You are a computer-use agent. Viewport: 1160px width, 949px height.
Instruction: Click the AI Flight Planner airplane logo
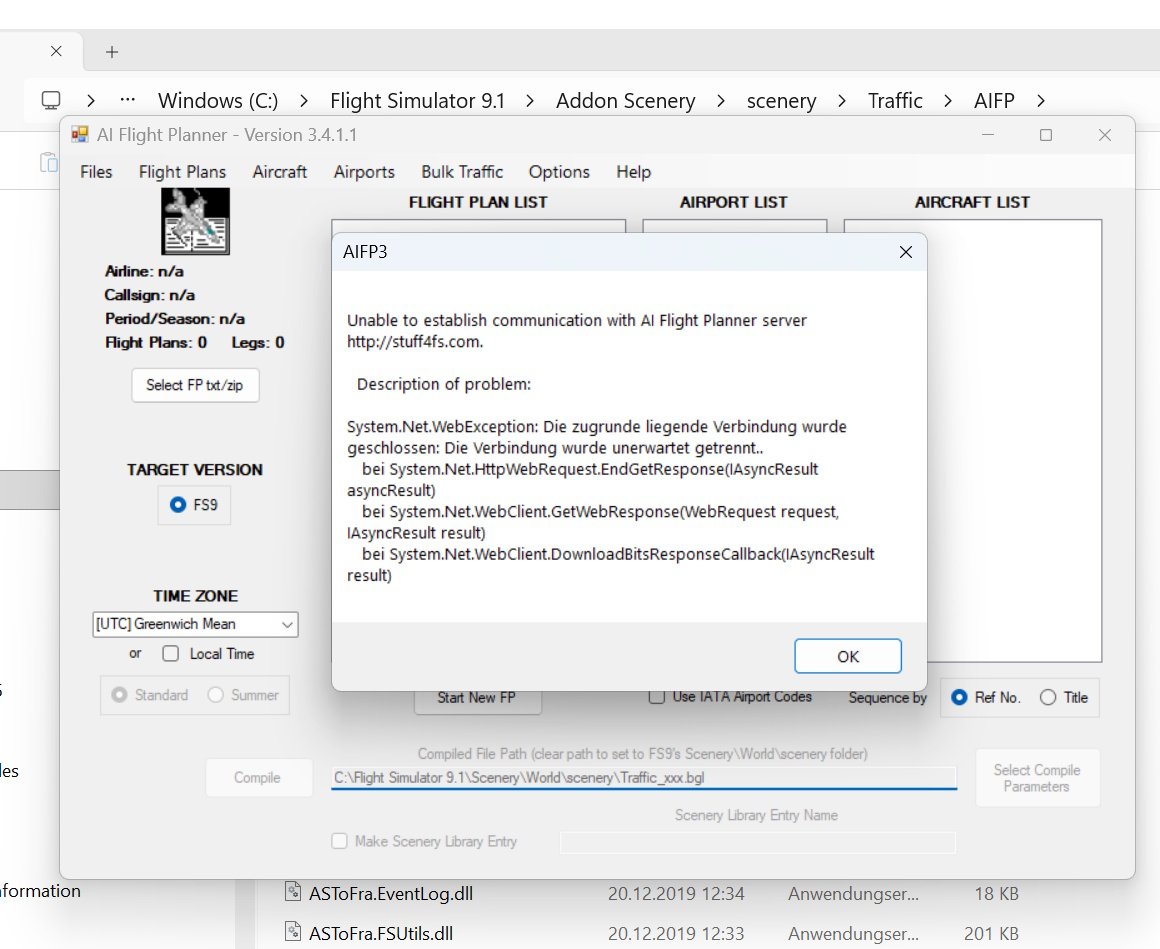(x=195, y=221)
